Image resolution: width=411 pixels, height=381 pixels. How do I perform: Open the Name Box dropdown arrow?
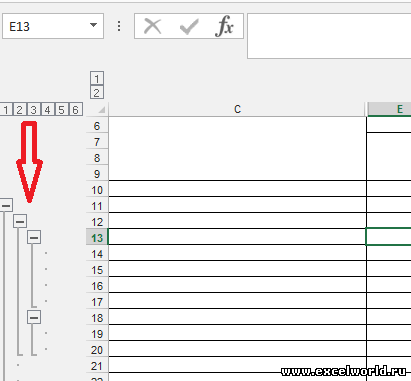[x=94, y=25]
